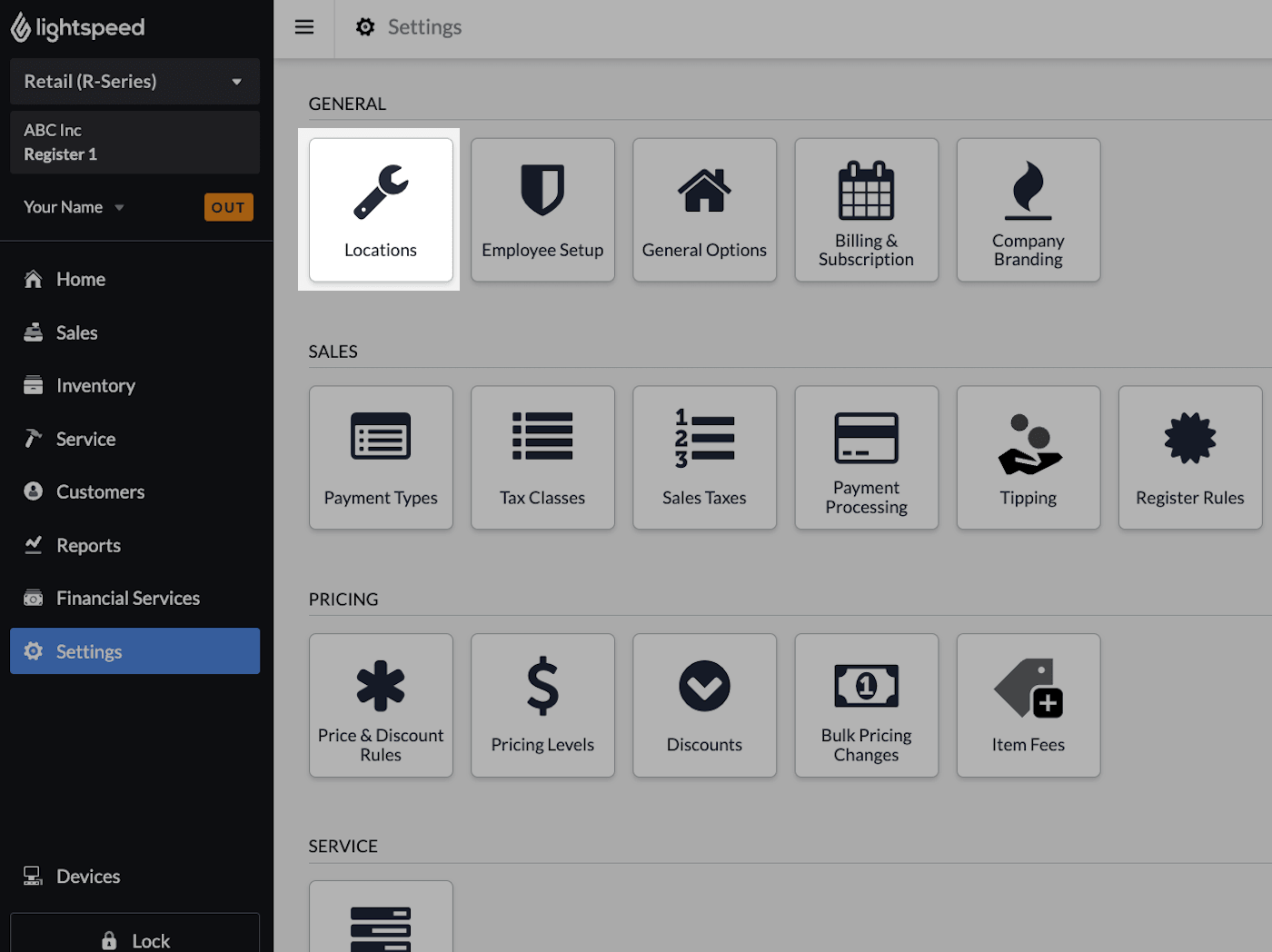Open Sales Taxes numbered list tile
1272x952 pixels.
(704, 458)
